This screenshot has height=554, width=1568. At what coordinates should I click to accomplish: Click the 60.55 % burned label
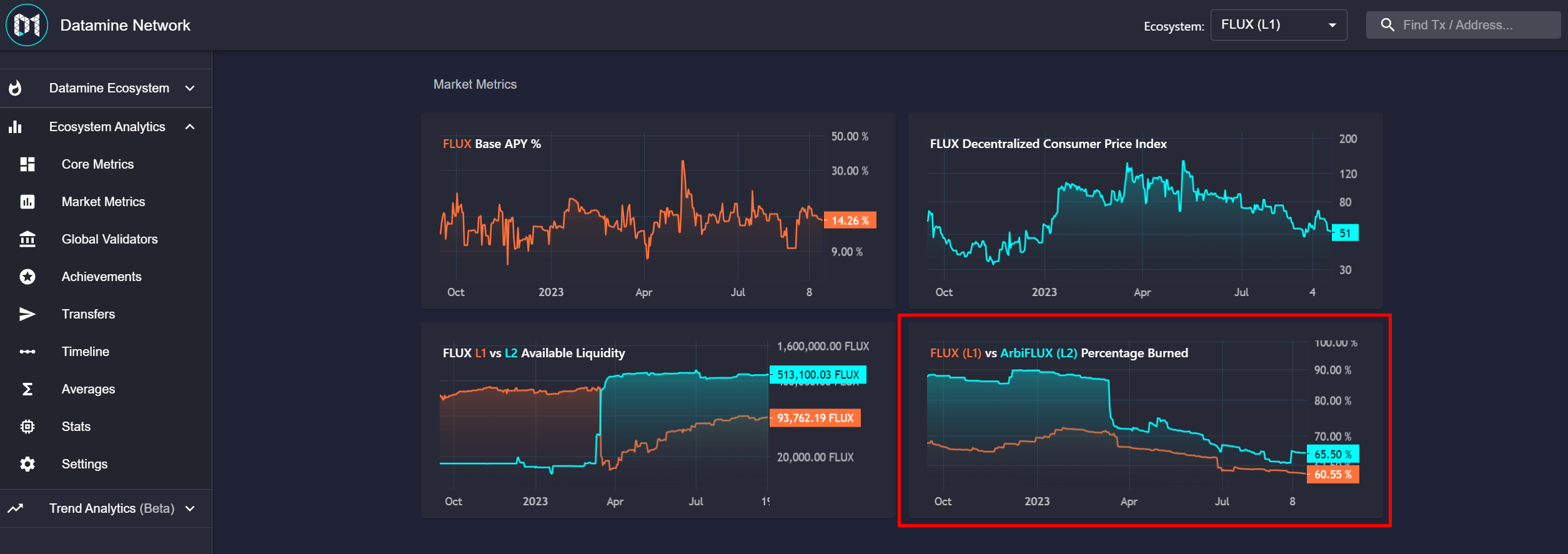point(1332,474)
